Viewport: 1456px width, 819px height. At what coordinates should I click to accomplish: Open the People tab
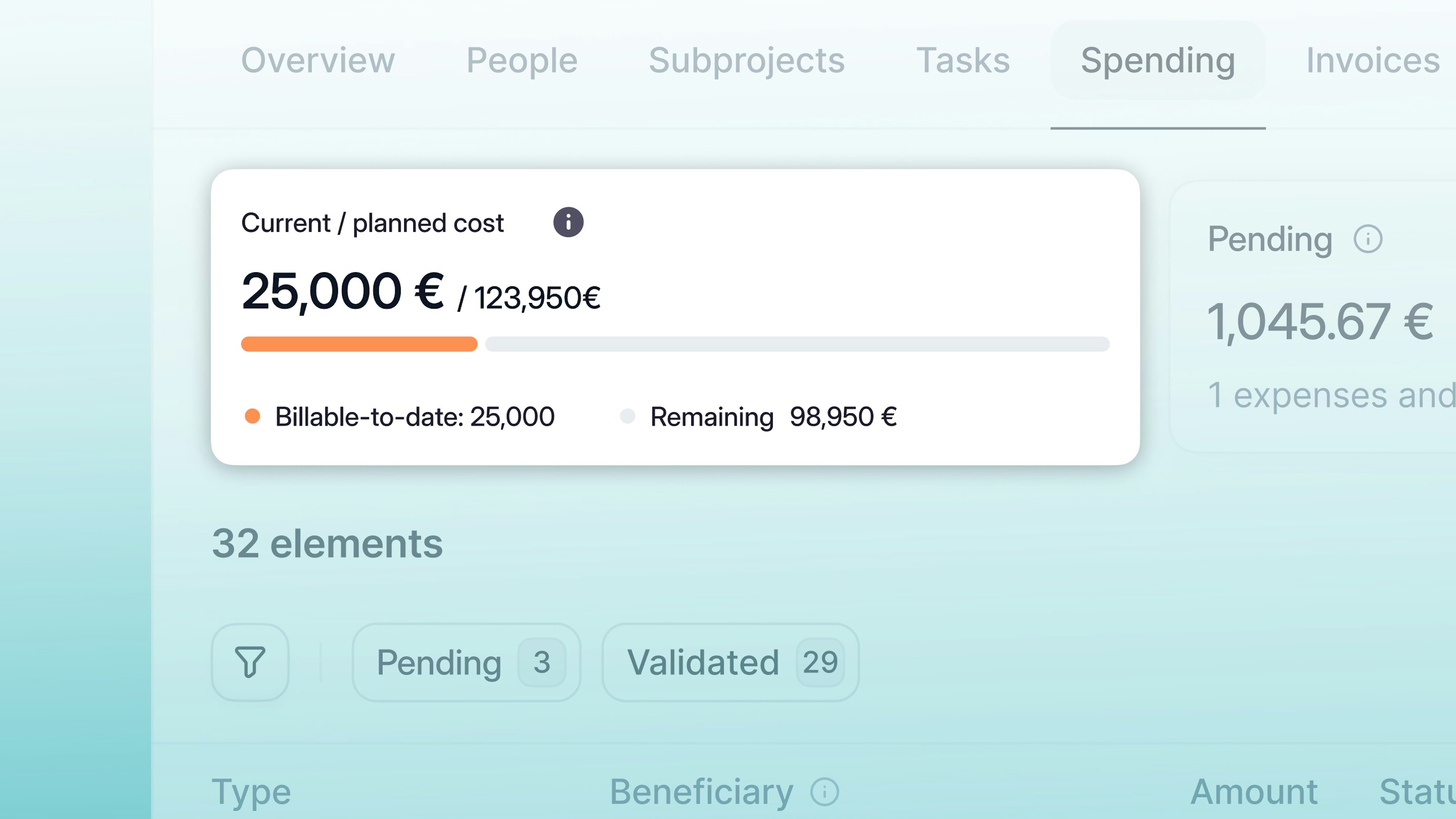[x=522, y=61]
